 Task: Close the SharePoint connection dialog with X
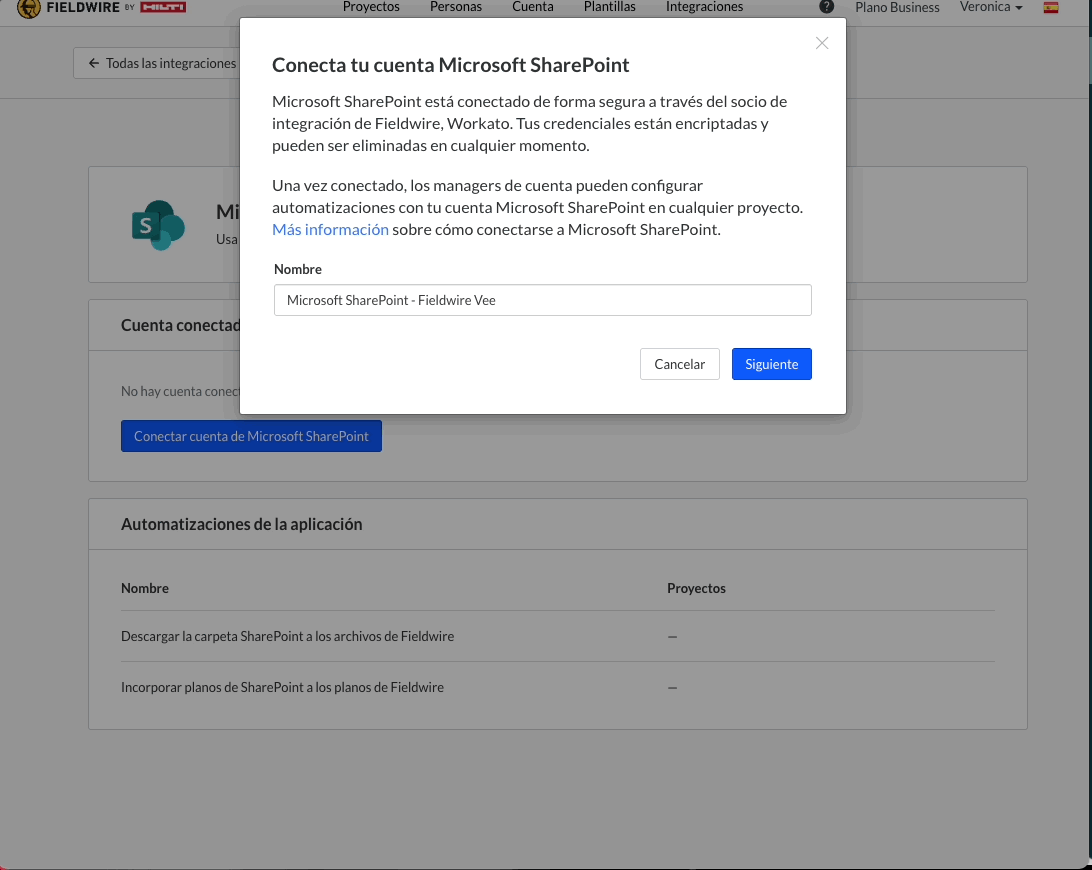pos(822,43)
